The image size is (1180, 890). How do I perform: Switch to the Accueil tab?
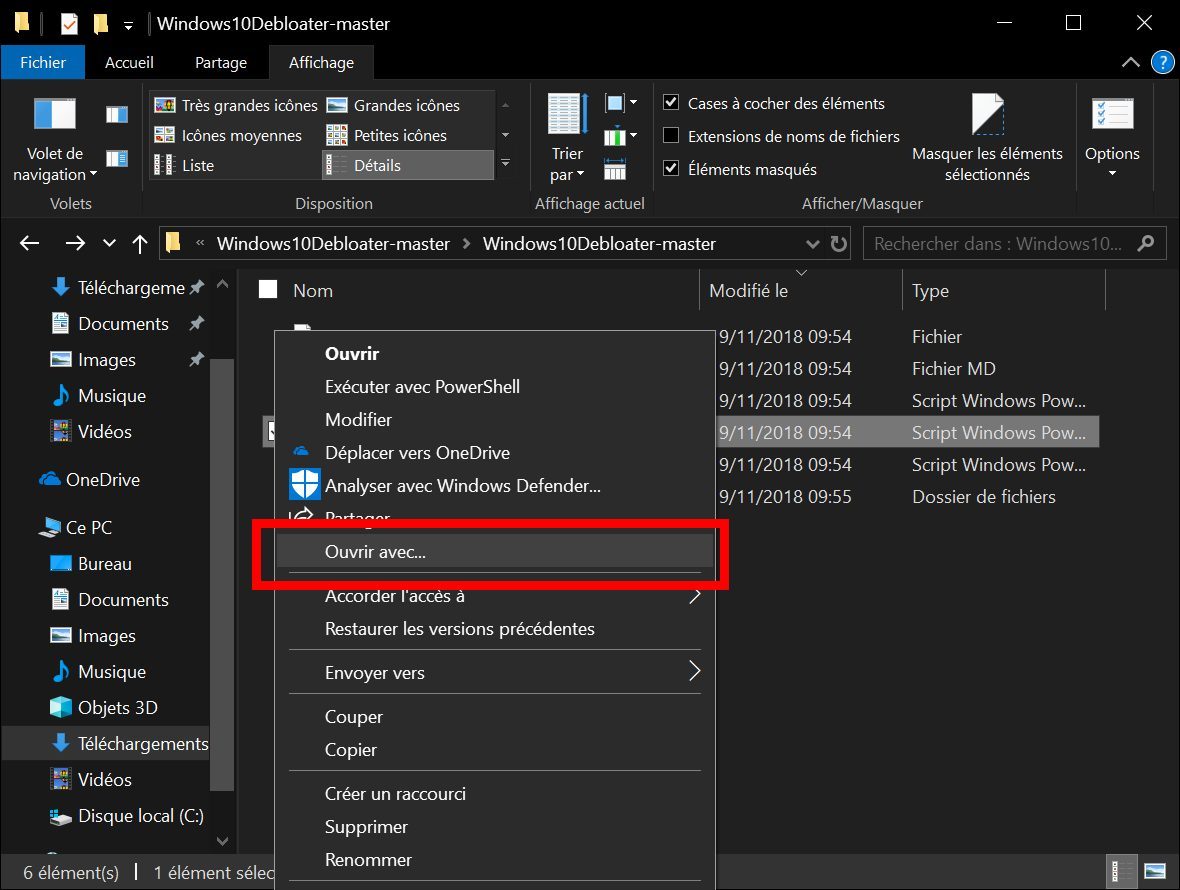(x=129, y=62)
